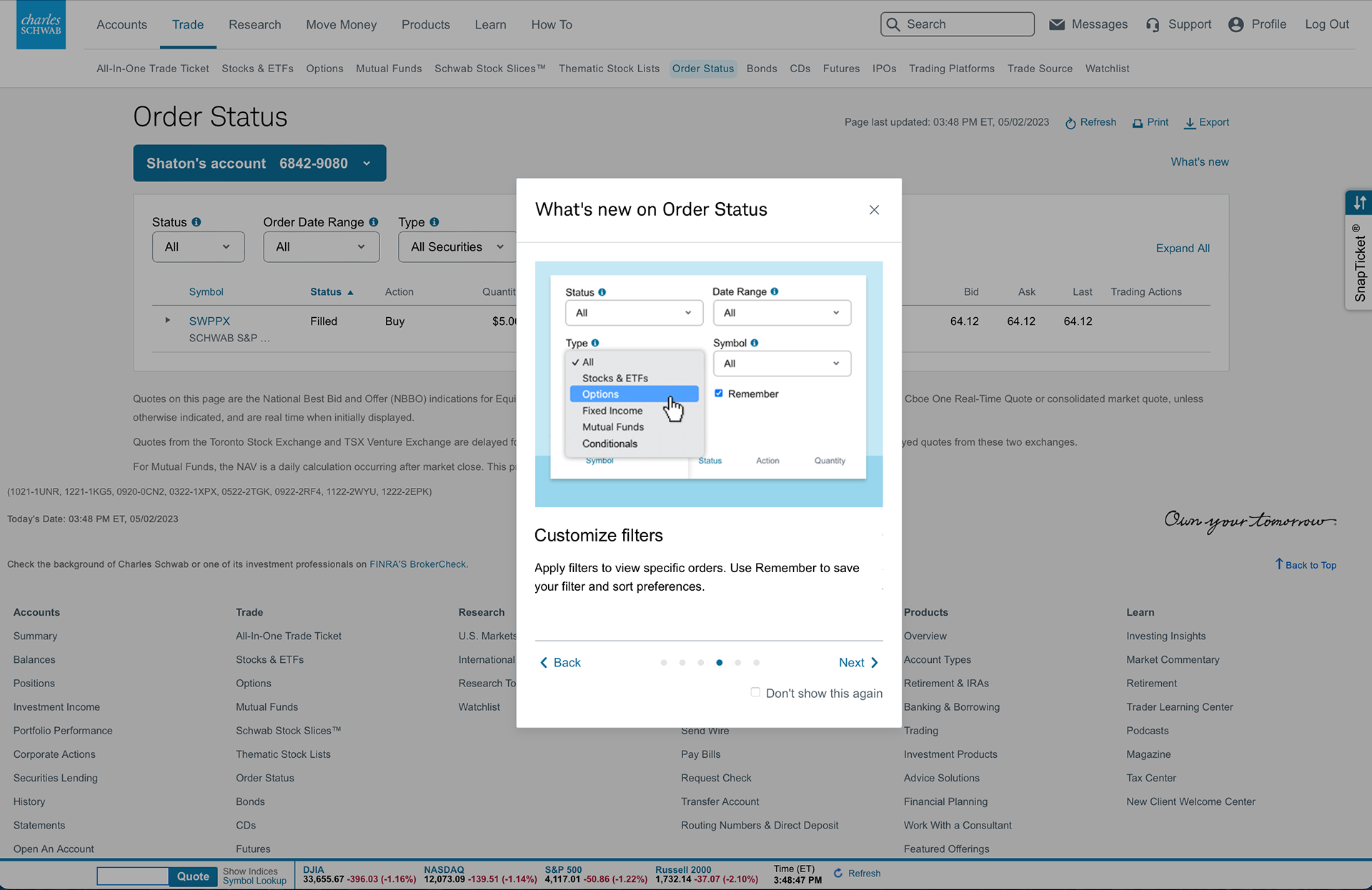Open the Shaton's account selector dropdown
The height and width of the screenshot is (890, 1372).
[x=259, y=164]
